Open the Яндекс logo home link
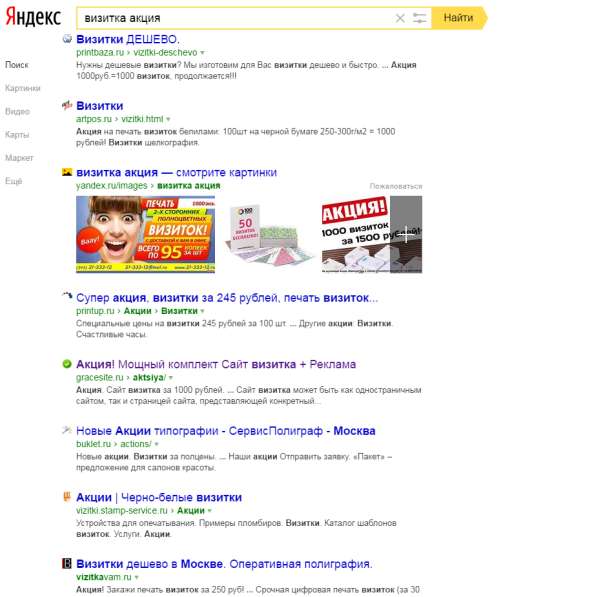The image size is (594, 597). (33, 18)
